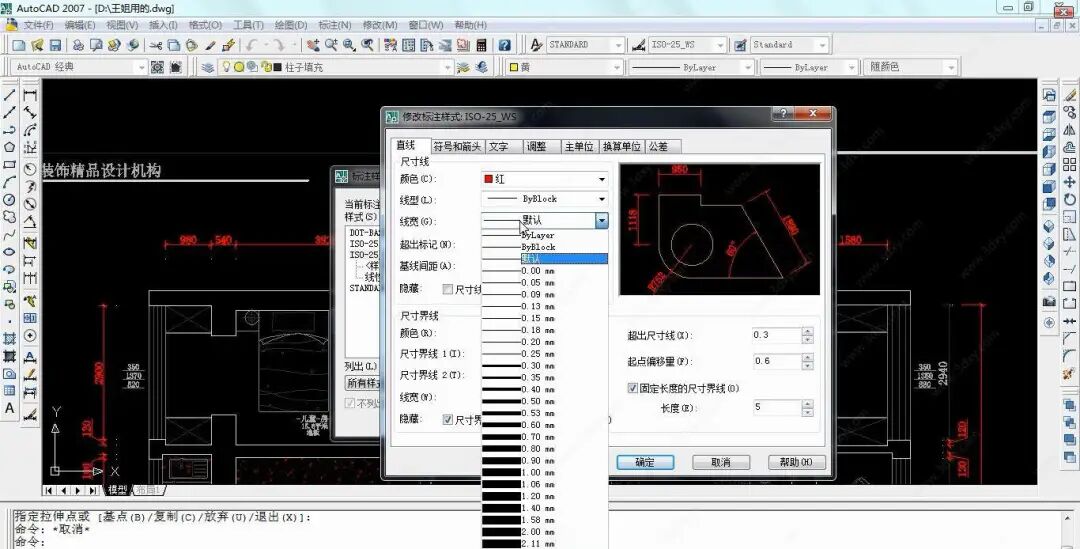1080x549 pixels.
Task: Open the 标注(N) menu
Action: [x=335, y=25]
